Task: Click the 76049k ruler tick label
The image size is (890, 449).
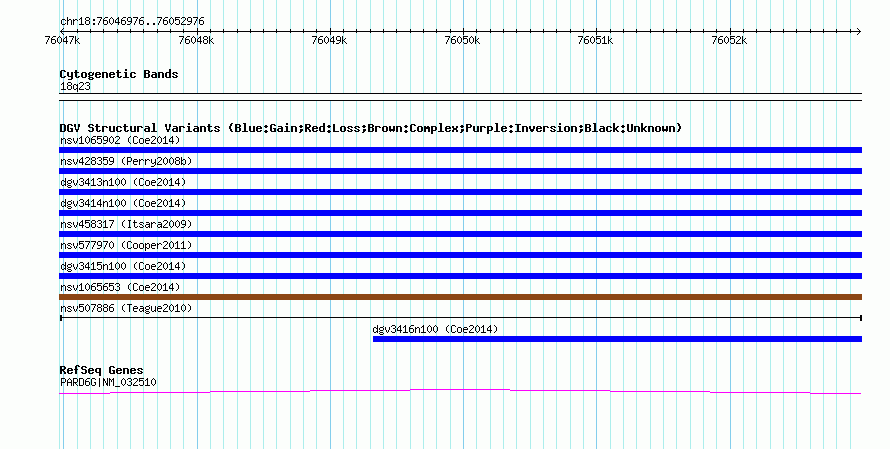Action: tap(329, 40)
